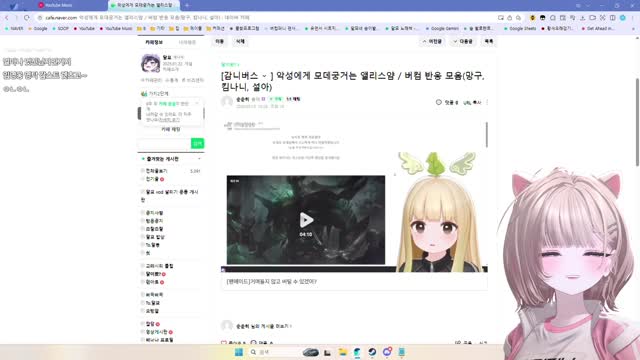
Task: Click the black face extension icon
Action: point(542,18)
